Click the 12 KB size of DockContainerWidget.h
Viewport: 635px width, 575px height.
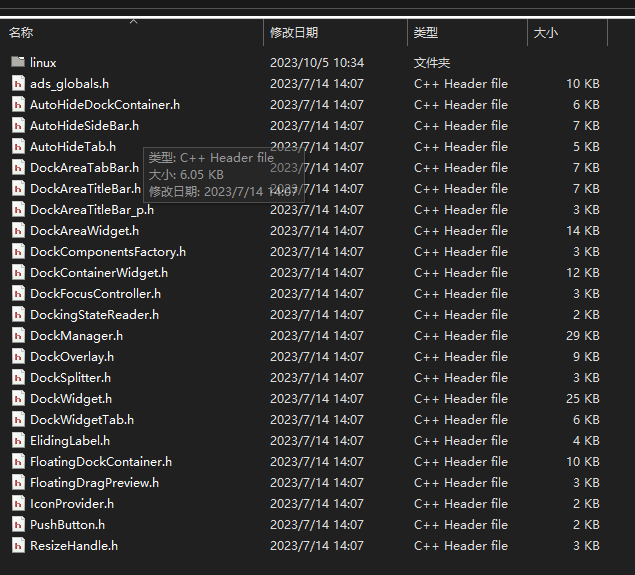pyautogui.click(x=583, y=273)
